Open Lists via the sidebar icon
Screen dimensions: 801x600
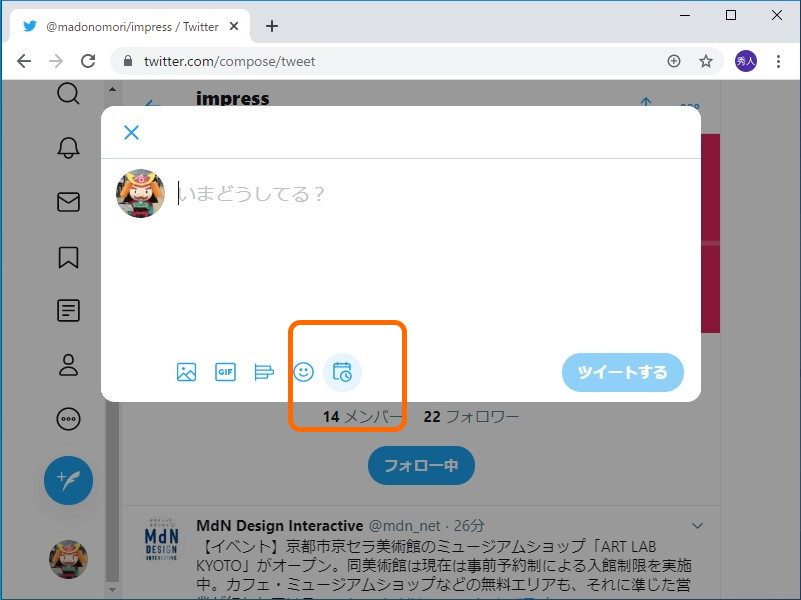68,310
